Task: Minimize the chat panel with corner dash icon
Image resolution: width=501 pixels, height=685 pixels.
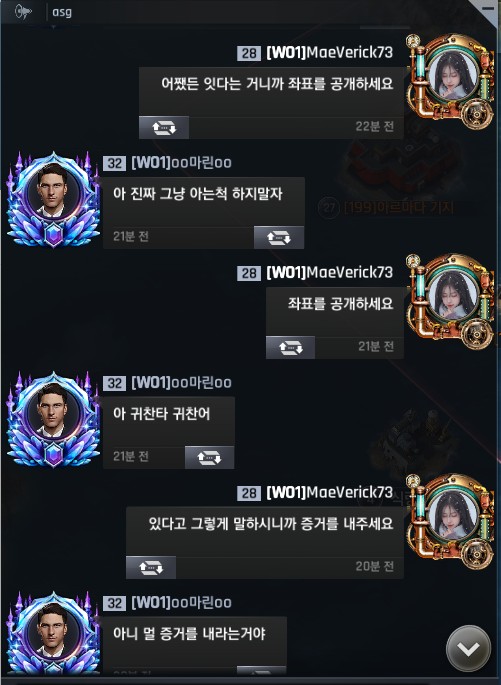Action: pos(488,8)
